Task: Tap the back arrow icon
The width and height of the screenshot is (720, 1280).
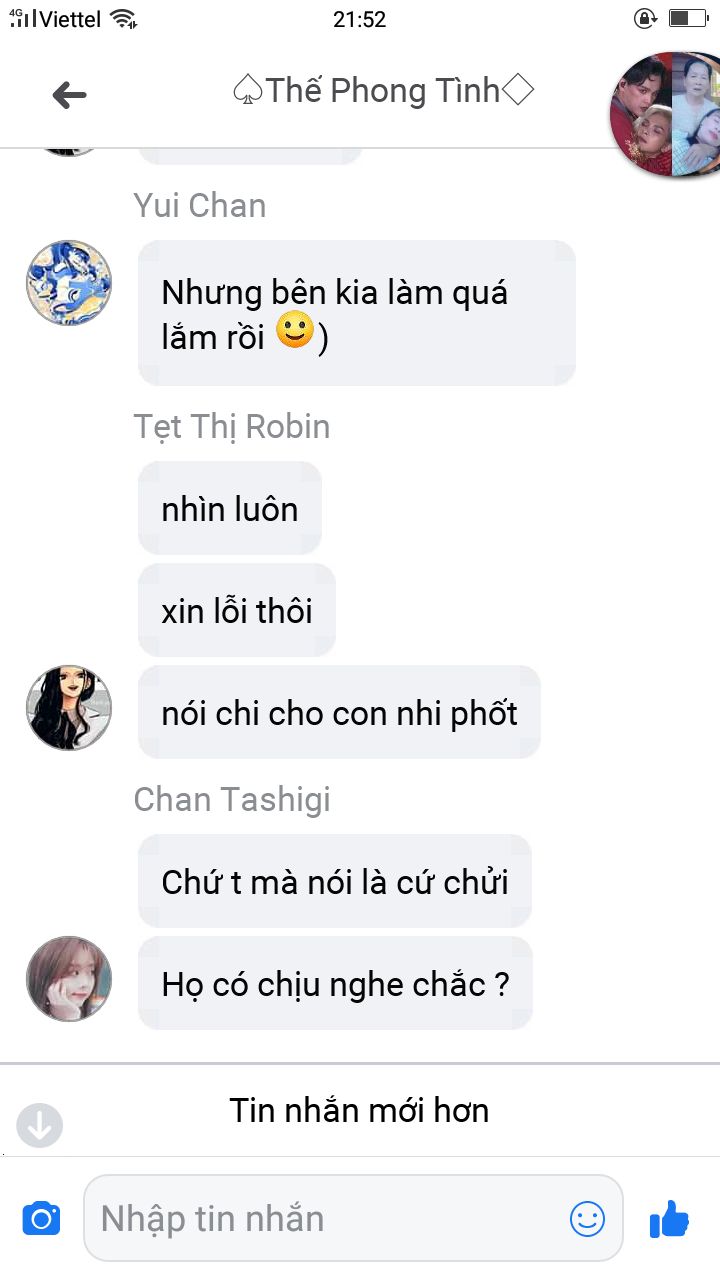Action: click(69, 95)
